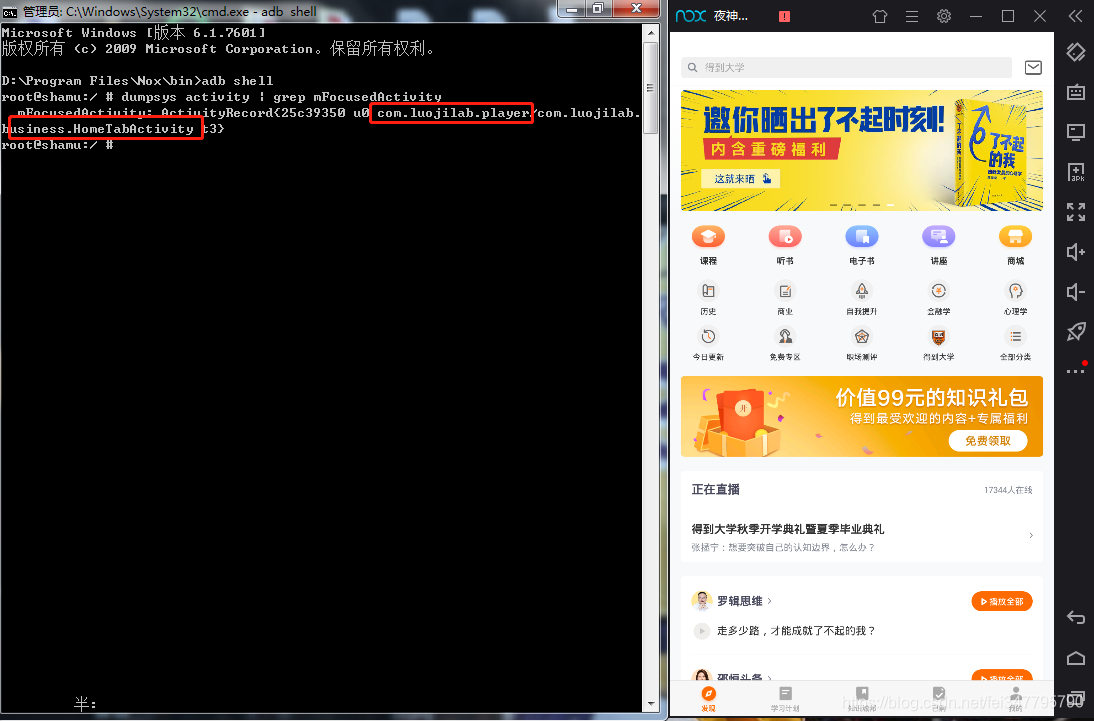This screenshot has width=1094, height=721.
Task: Open the 讲座 lectures category
Action: tap(938, 245)
